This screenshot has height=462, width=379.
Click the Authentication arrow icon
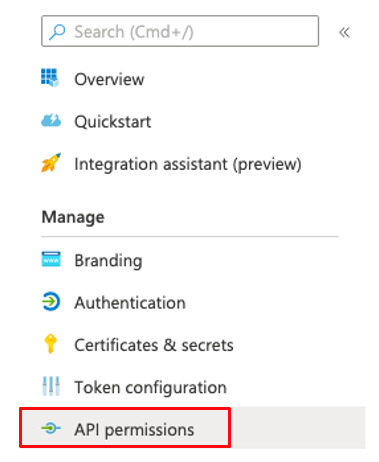pyautogui.click(x=51, y=302)
